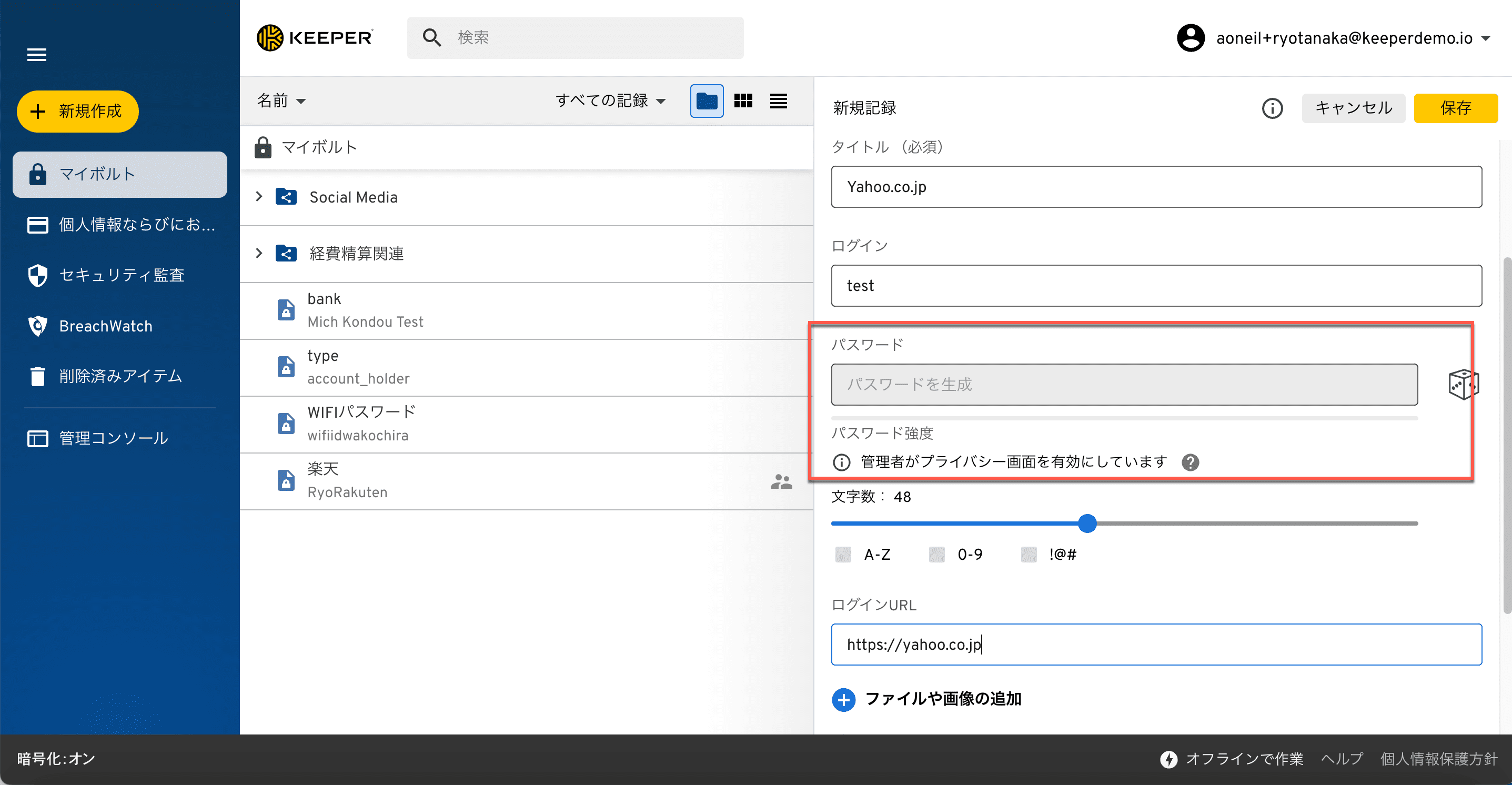1512x785 pixels.
Task: Select the folder view icon
Action: 706,101
